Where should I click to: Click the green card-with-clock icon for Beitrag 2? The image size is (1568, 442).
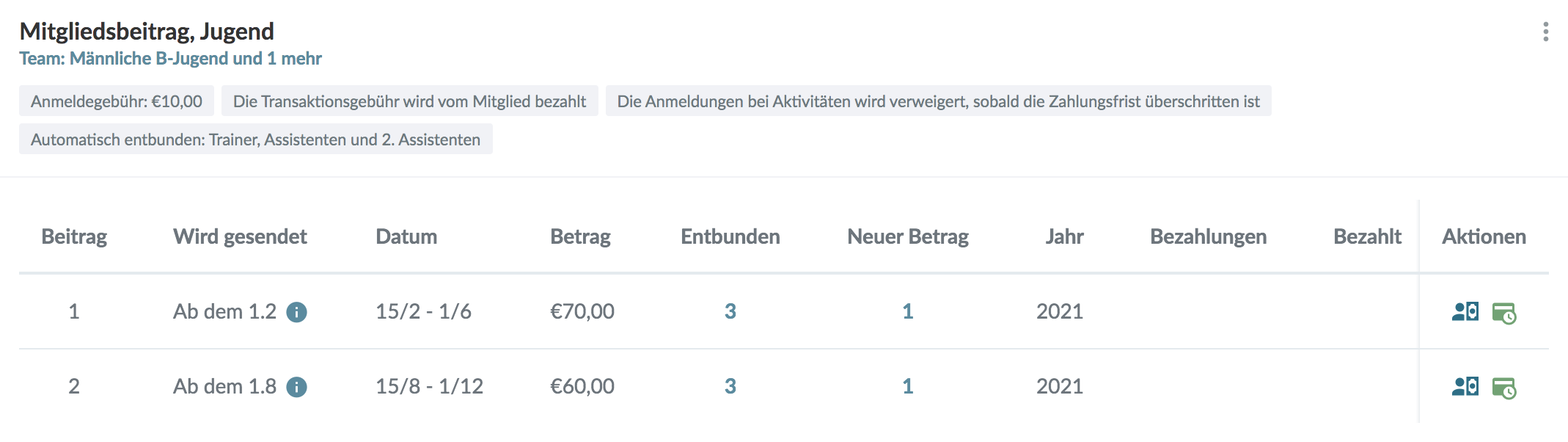1503,388
